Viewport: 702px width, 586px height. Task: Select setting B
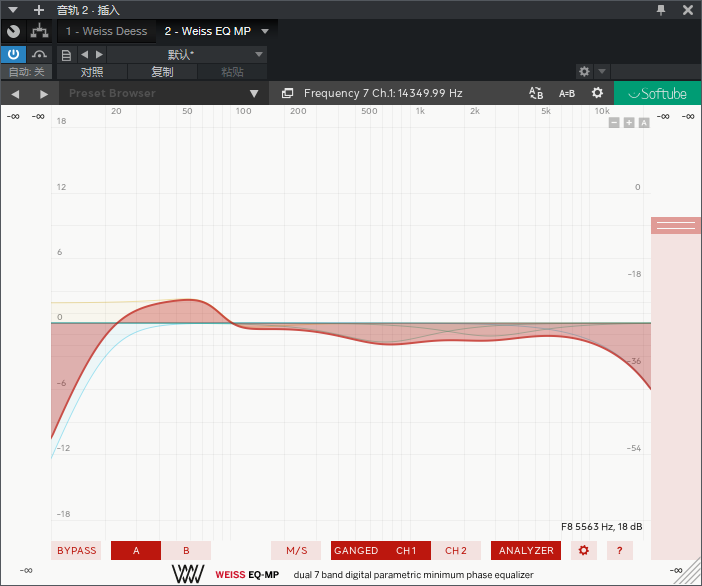click(186, 551)
